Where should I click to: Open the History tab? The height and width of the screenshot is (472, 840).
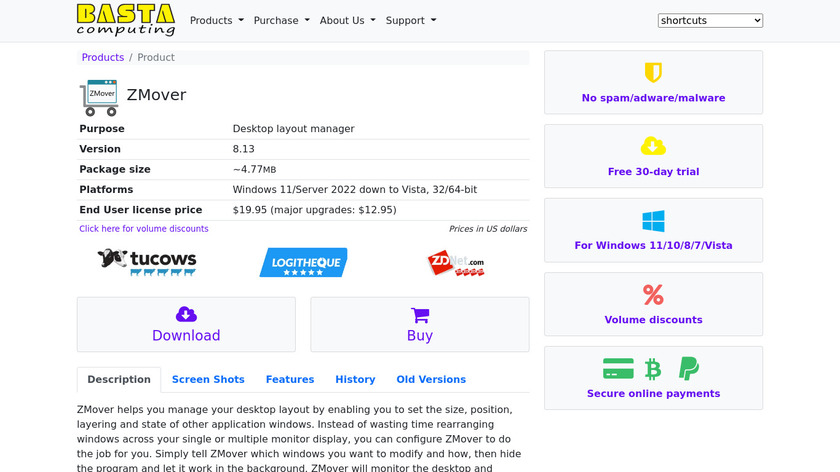355,380
